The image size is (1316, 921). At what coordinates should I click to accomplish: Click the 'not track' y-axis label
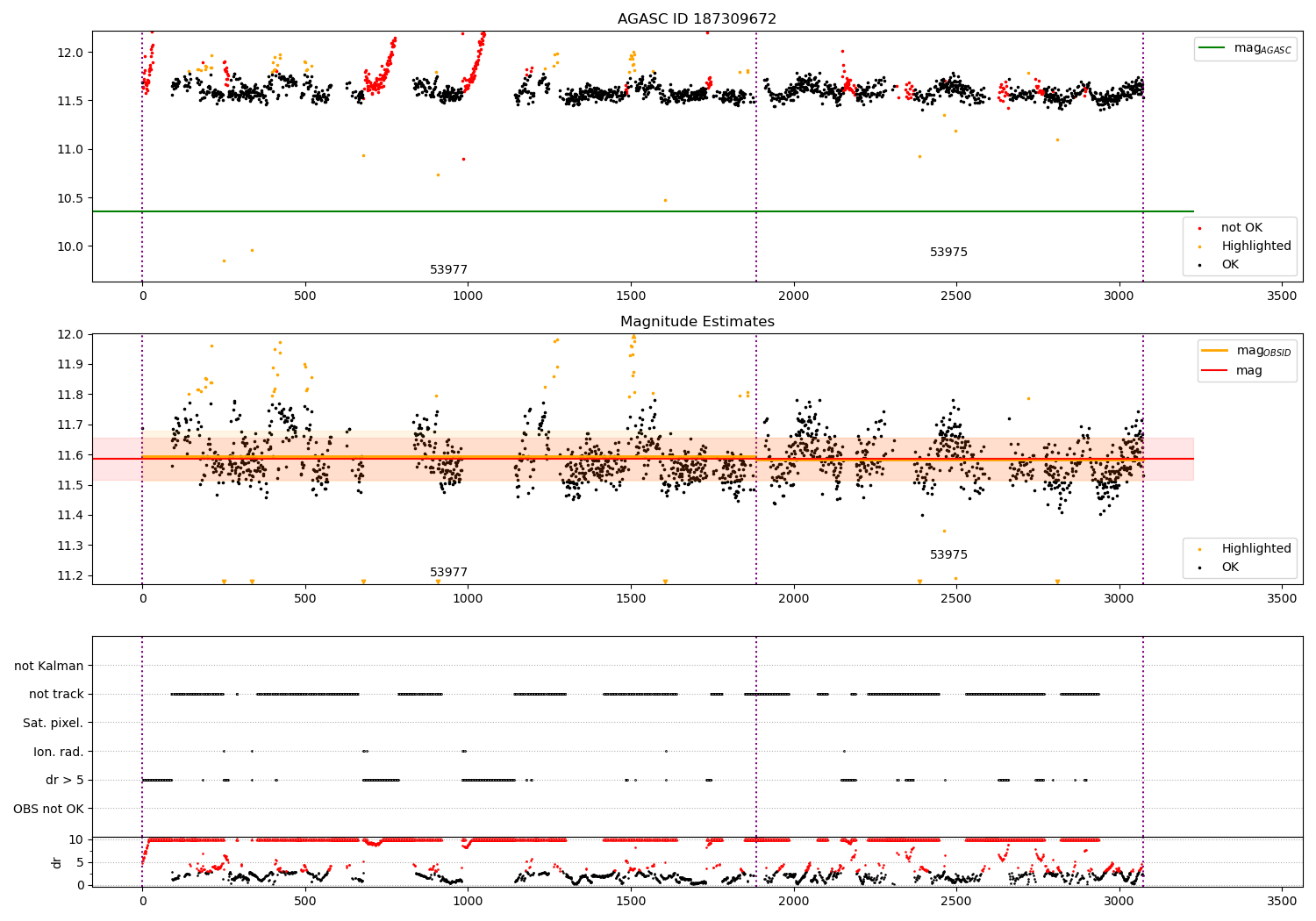coord(56,695)
